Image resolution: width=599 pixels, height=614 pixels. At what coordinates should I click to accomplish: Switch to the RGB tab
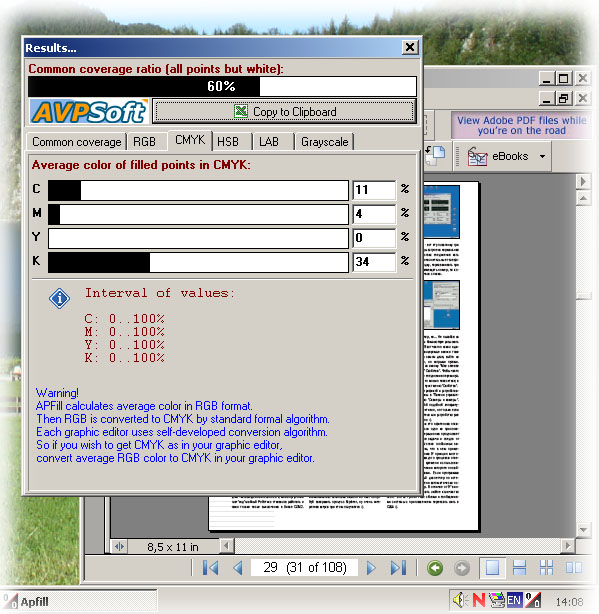tap(146, 142)
